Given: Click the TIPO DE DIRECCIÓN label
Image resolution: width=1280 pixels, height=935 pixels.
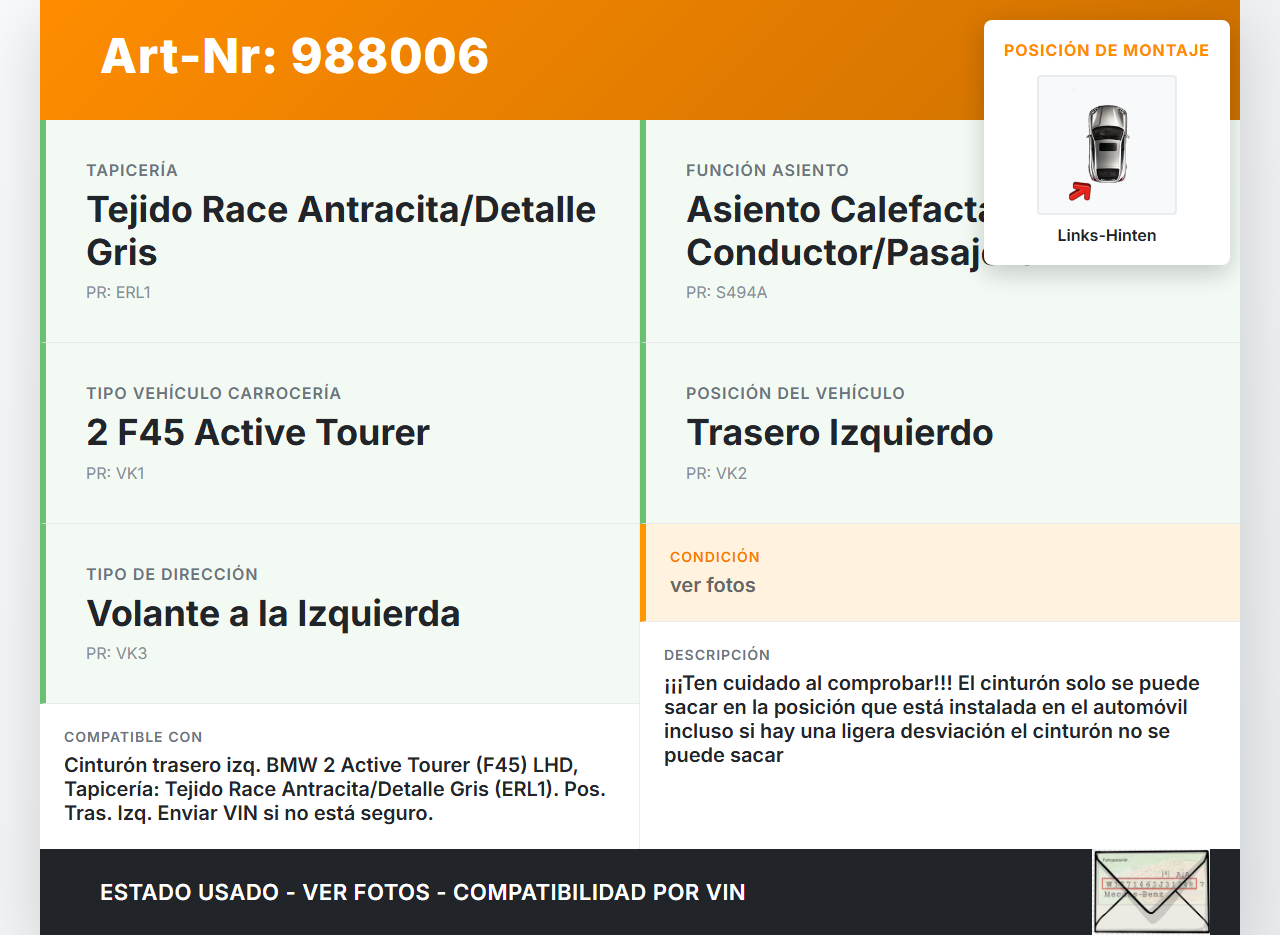Looking at the screenshot, I should click(172, 575).
